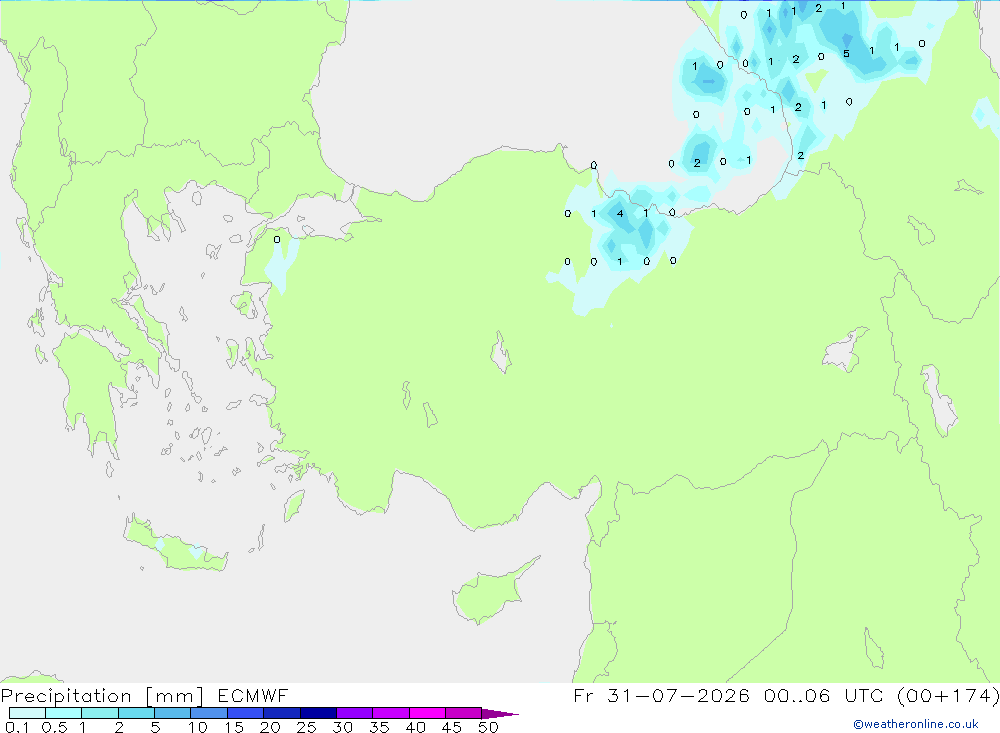The width and height of the screenshot is (1000, 733).
Task: Click the '00..06 UTC' time range text
Action: coord(824,695)
